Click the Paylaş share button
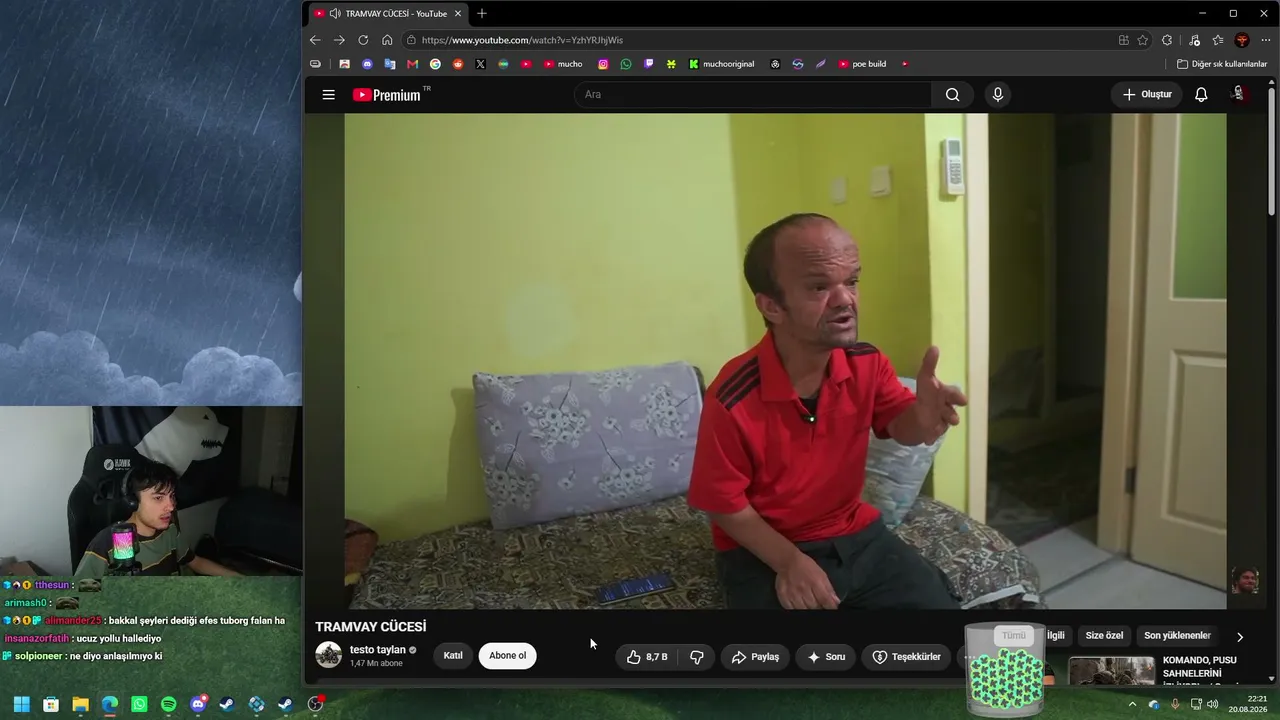The width and height of the screenshot is (1280, 720). coord(755,657)
